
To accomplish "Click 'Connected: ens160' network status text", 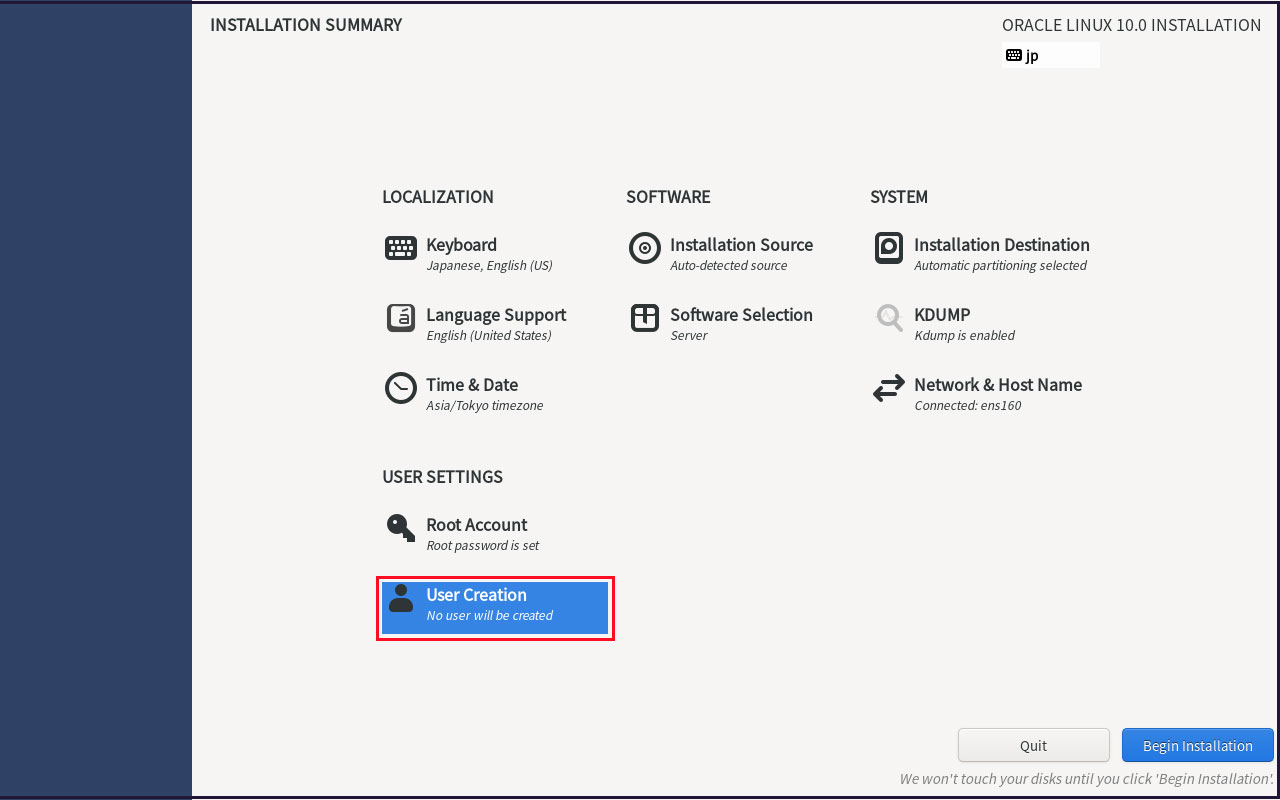I will [x=968, y=406].
